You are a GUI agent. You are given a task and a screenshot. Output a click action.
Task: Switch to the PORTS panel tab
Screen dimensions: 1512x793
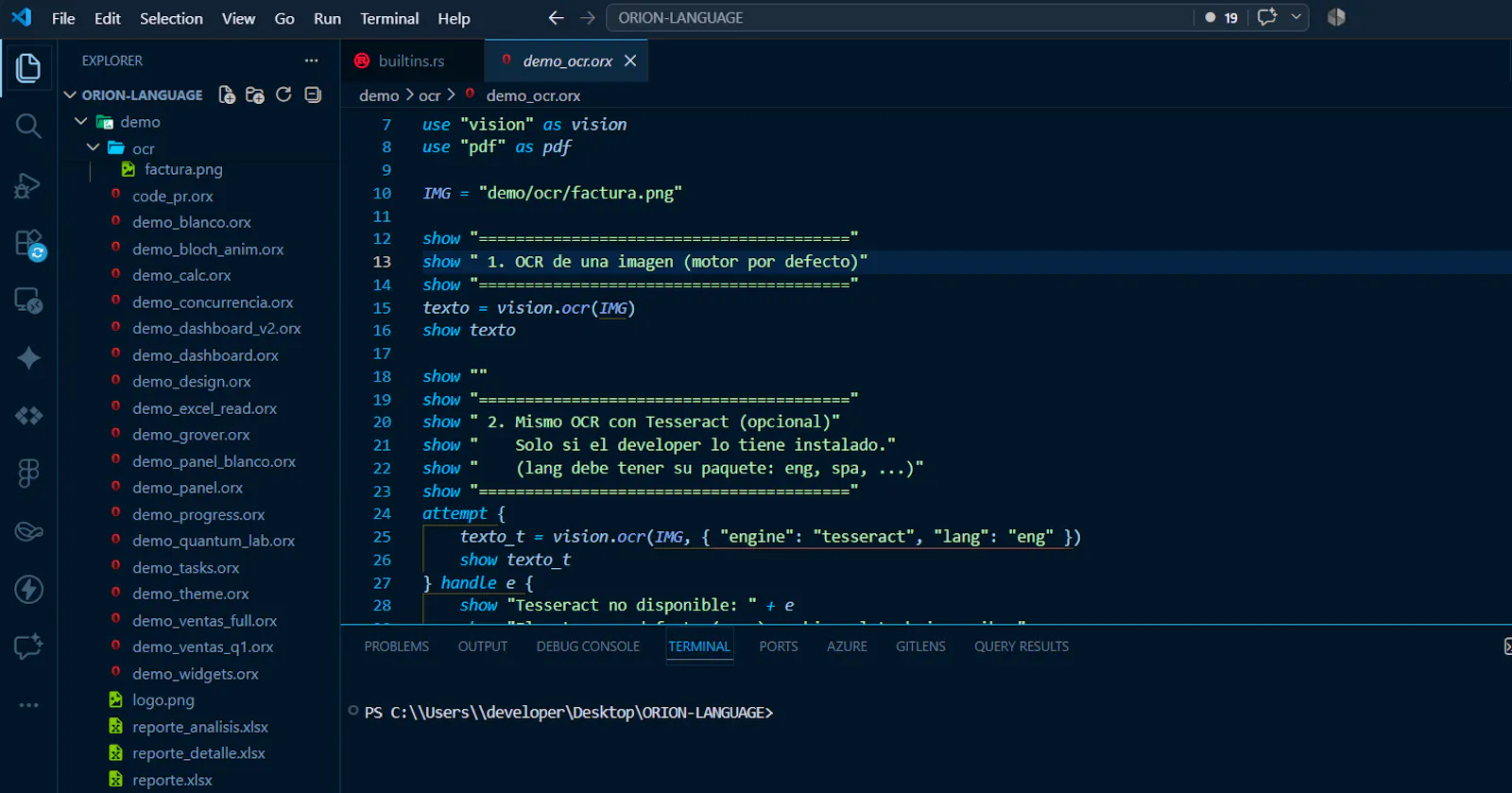[x=779, y=646]
